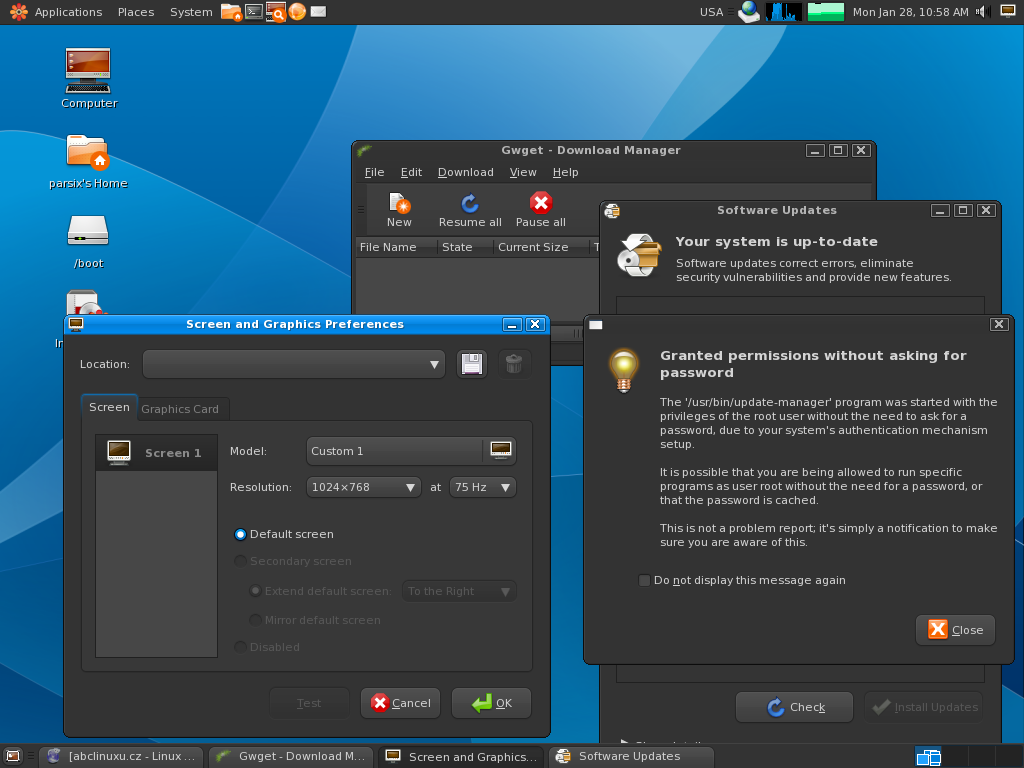Launch mail envelope icon in top panel

pyautogui.click(x=318, y=11)
